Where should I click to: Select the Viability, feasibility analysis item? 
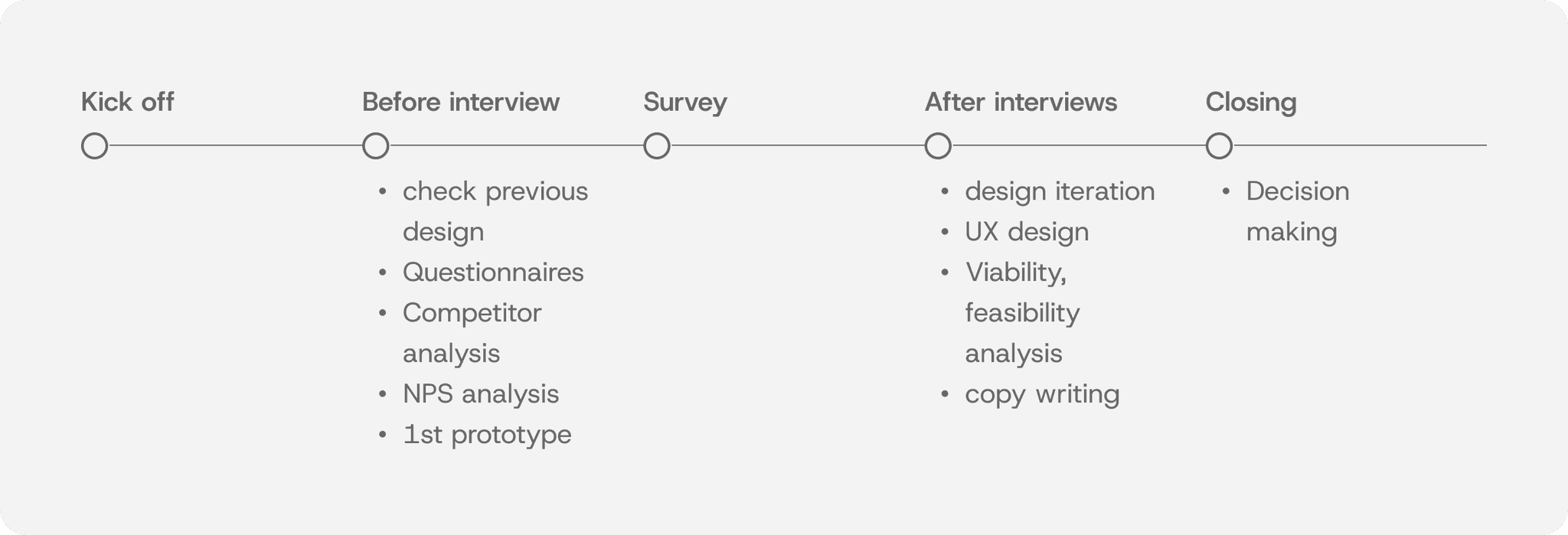1011,313
